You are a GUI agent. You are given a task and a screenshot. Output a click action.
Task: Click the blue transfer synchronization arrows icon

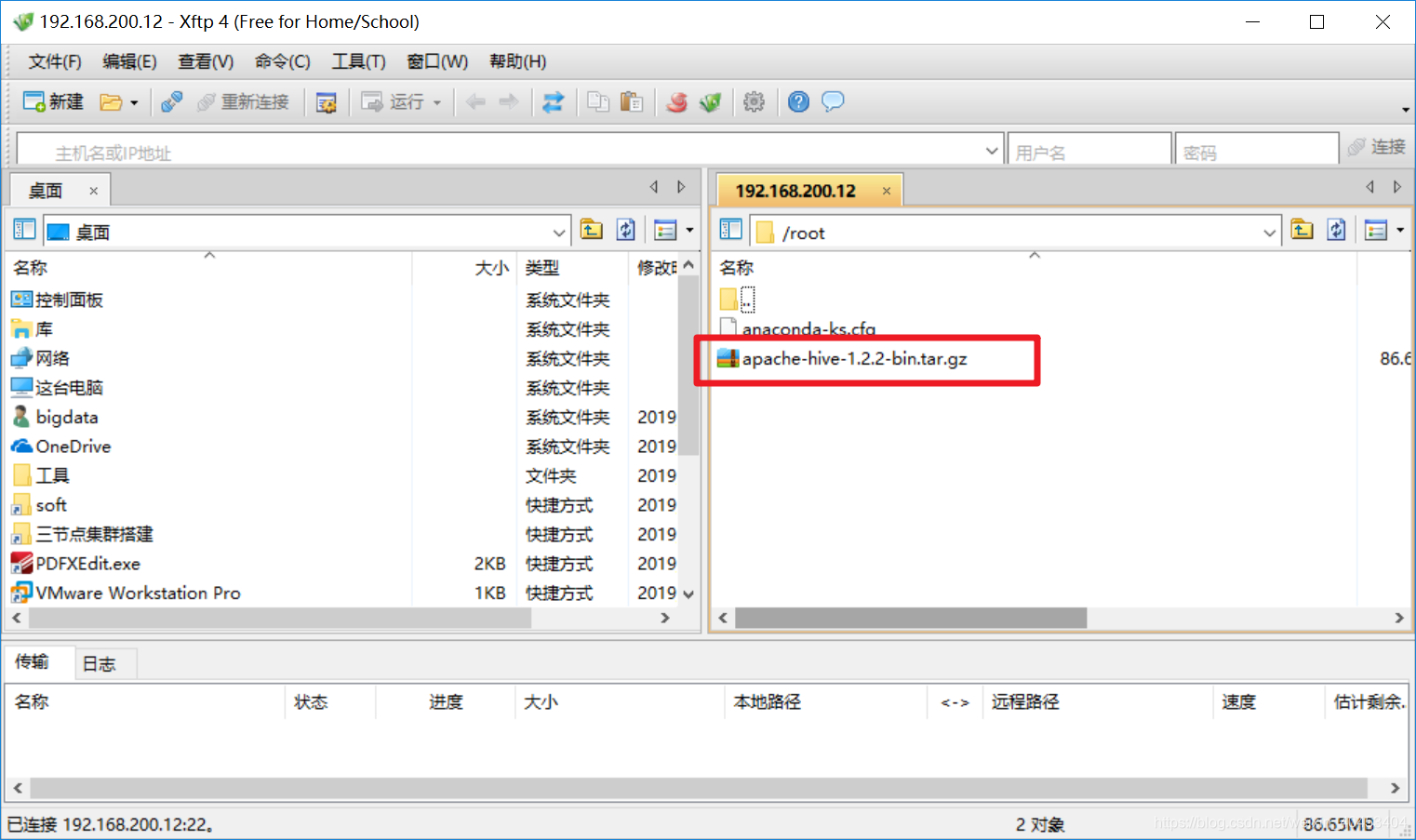coord(554,101)
